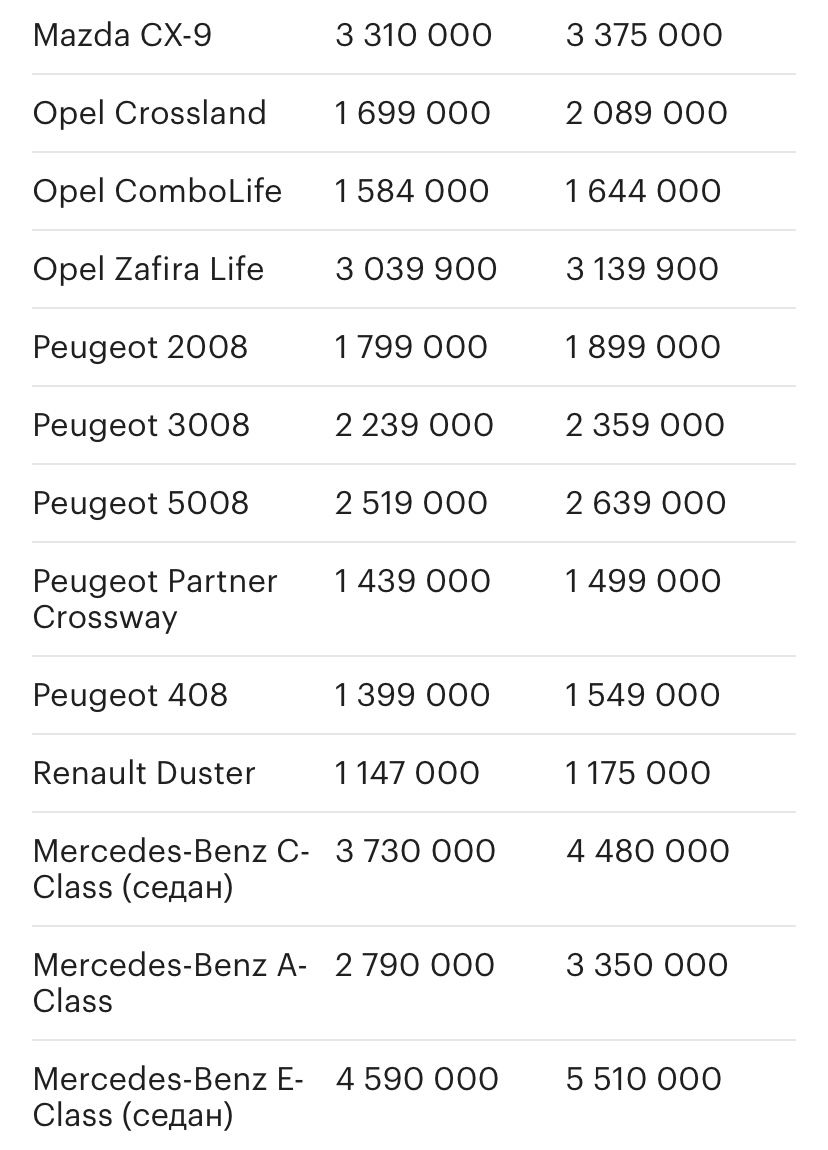Click the Mercedes-Benz A-Class row label
The width and height of the screenshot is (828, 1150).
coord(170,983)
